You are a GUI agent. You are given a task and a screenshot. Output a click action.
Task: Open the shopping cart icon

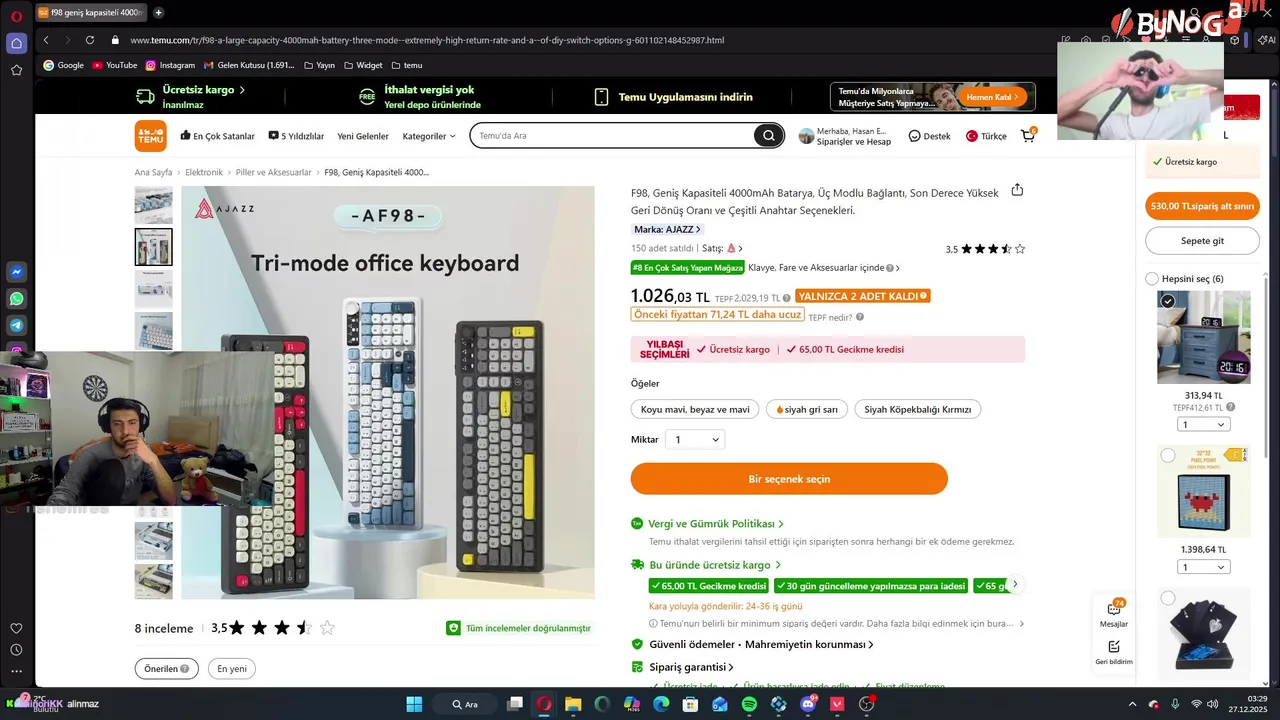pyautogui.click(x=1028, y=135)
